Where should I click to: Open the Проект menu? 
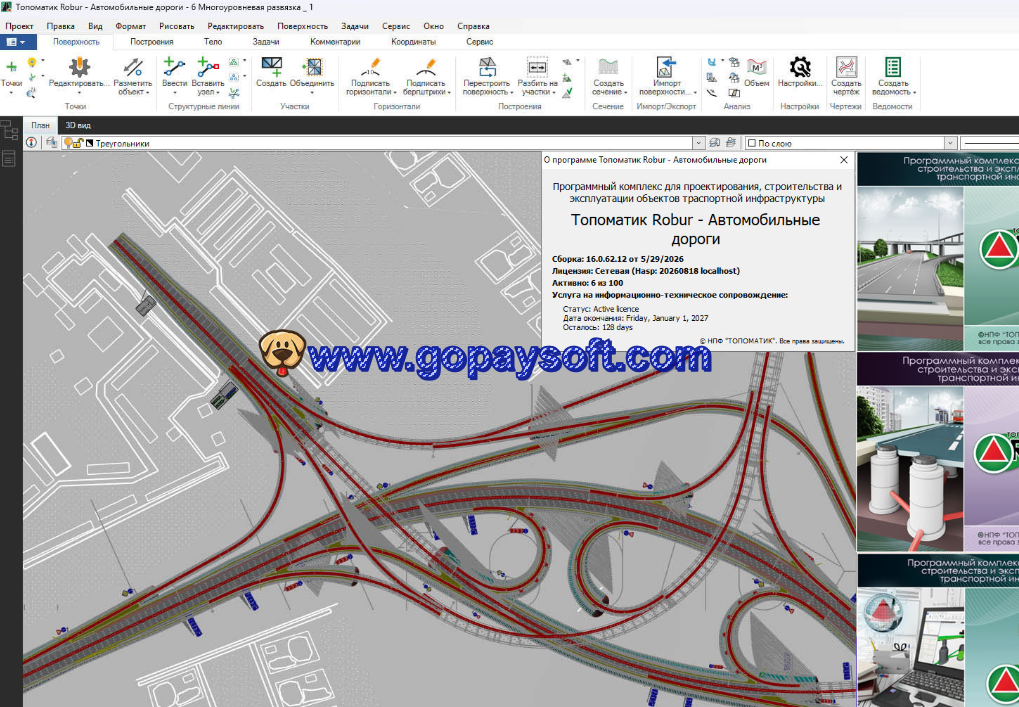19,26
